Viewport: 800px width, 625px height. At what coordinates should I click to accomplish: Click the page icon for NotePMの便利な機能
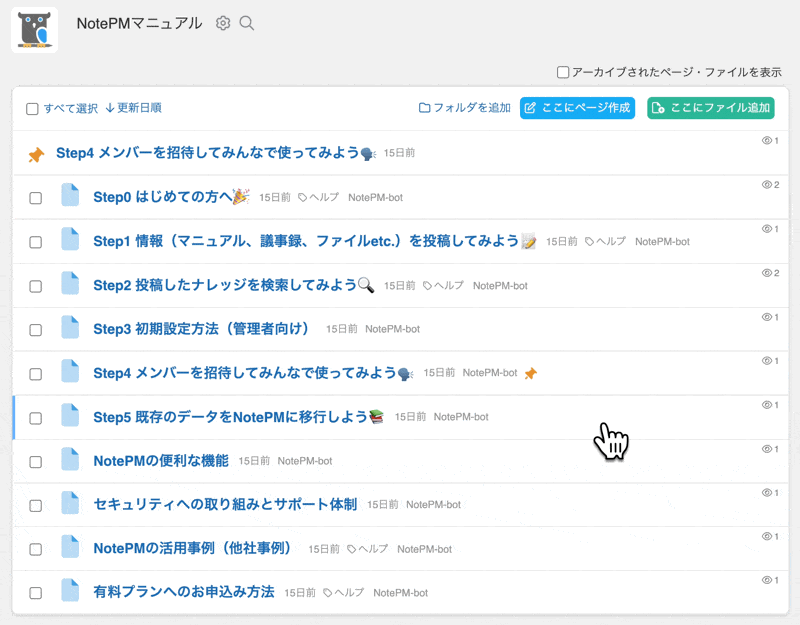[70, 459]
